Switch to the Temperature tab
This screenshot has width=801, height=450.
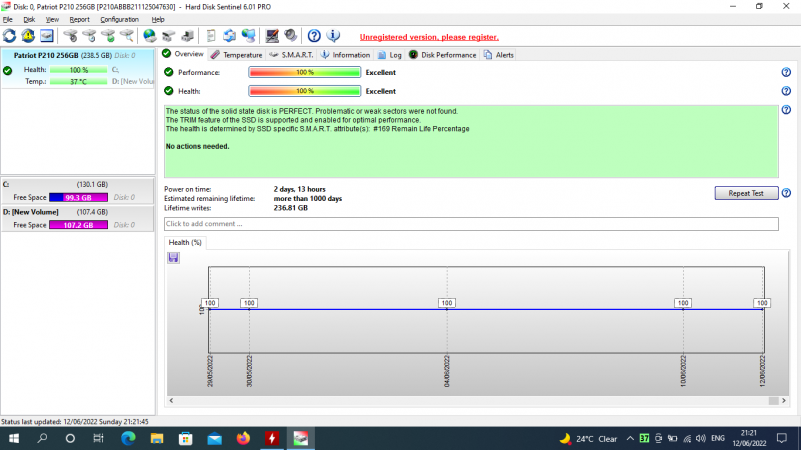pyautogui.click(x=237, y=55)
